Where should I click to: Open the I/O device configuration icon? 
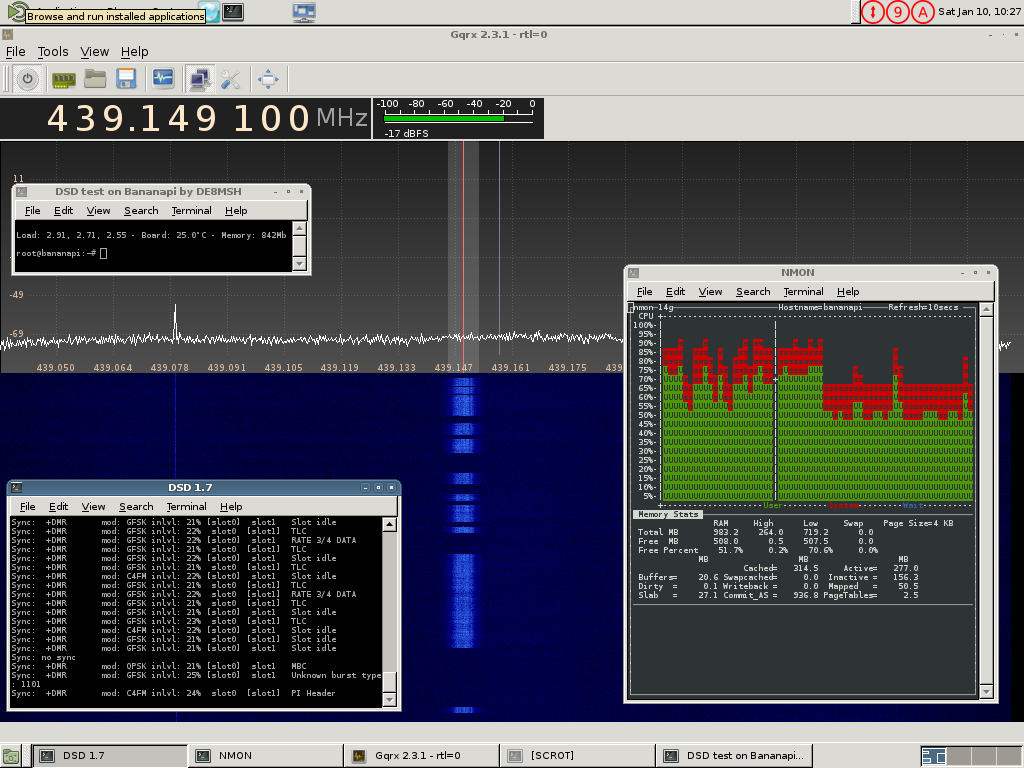click(x=65, y=79)
